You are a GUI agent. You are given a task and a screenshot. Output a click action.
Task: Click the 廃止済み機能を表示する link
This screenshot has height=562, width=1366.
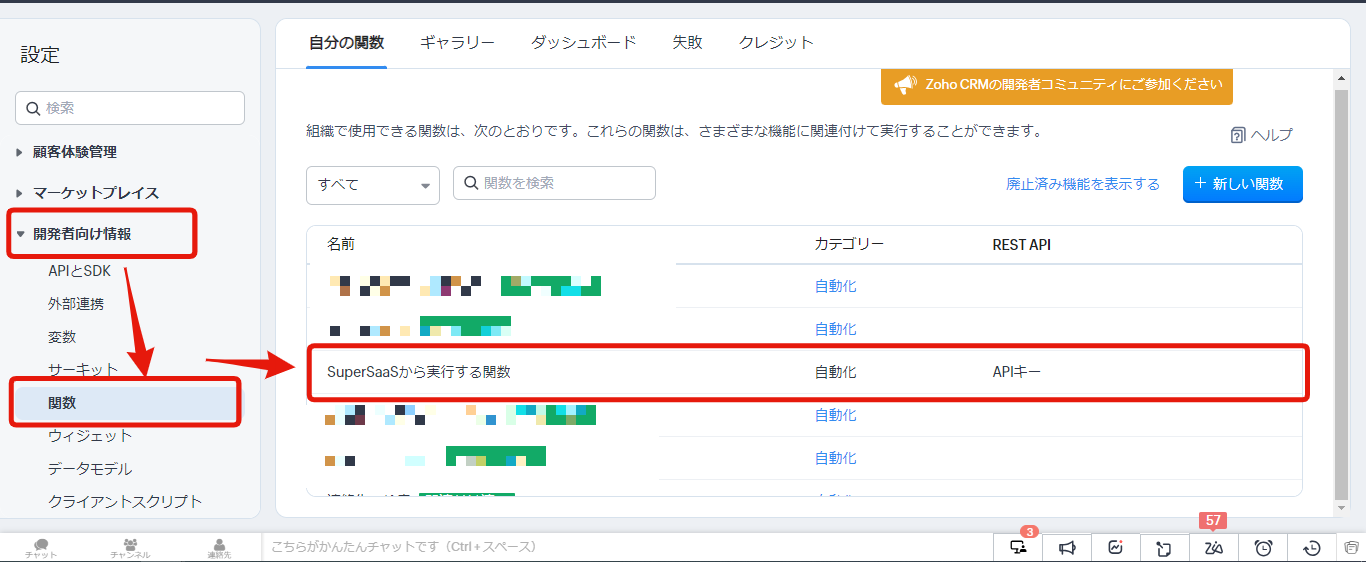point(1083,184)
